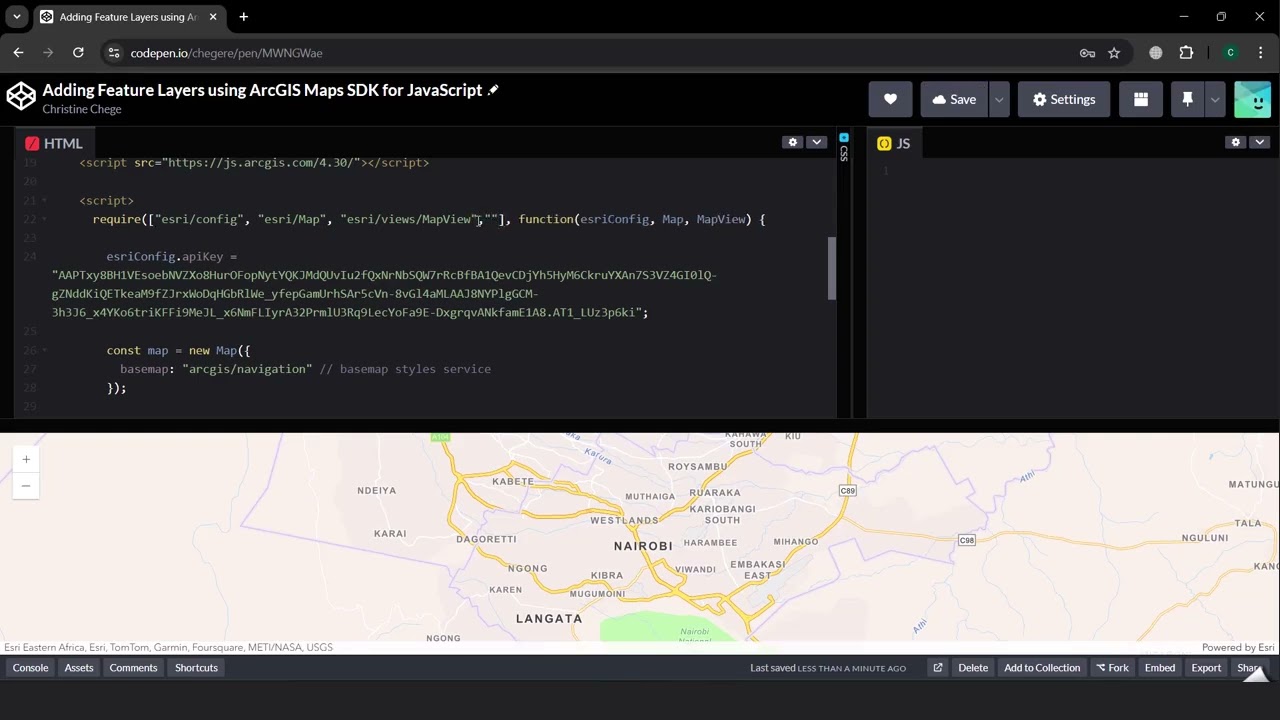Select the HTML editor tab
Image resolution: width=1280 pixels, height=720 pixels.
(54, 143)
